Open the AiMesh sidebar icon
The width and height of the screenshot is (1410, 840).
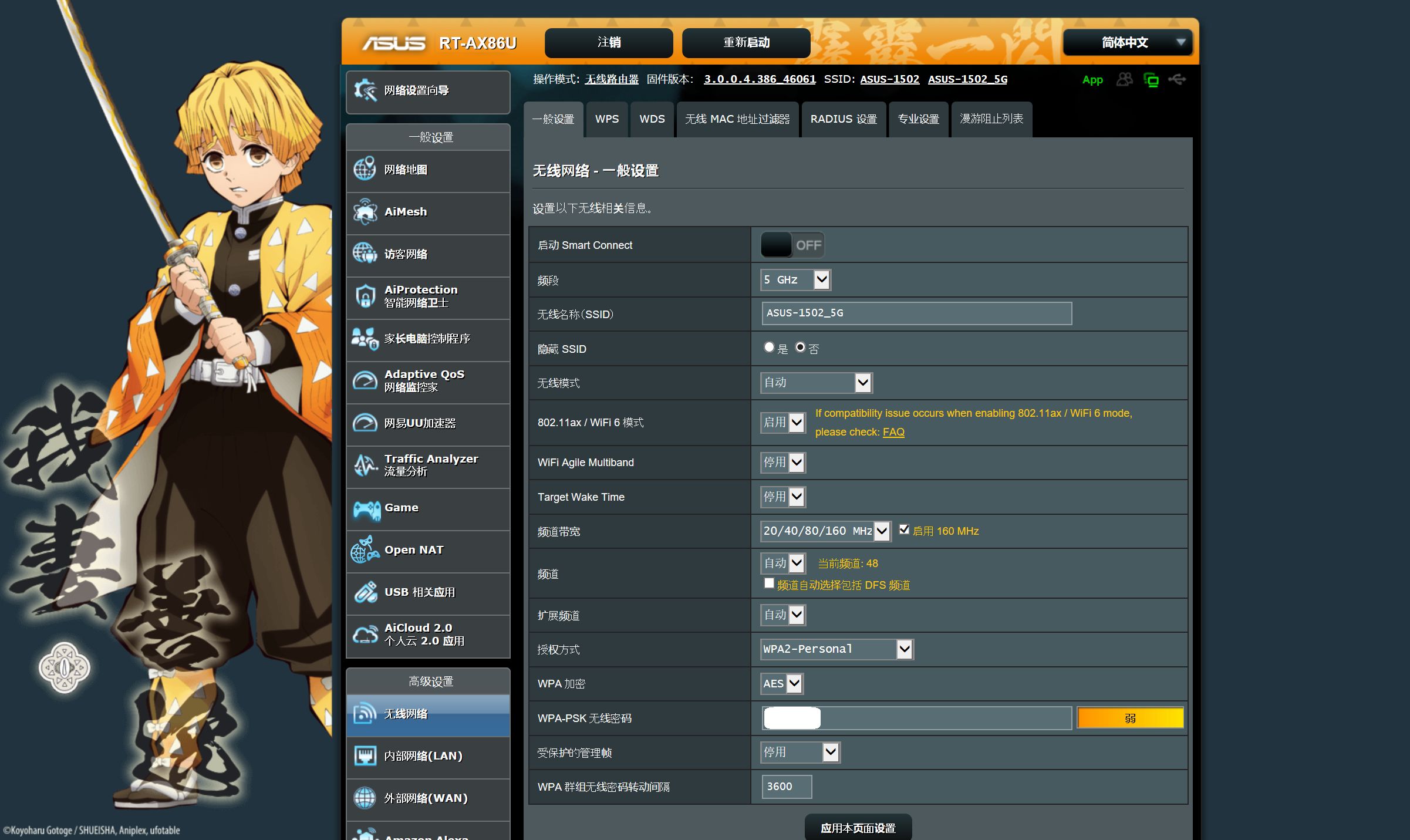pos(365,212)
